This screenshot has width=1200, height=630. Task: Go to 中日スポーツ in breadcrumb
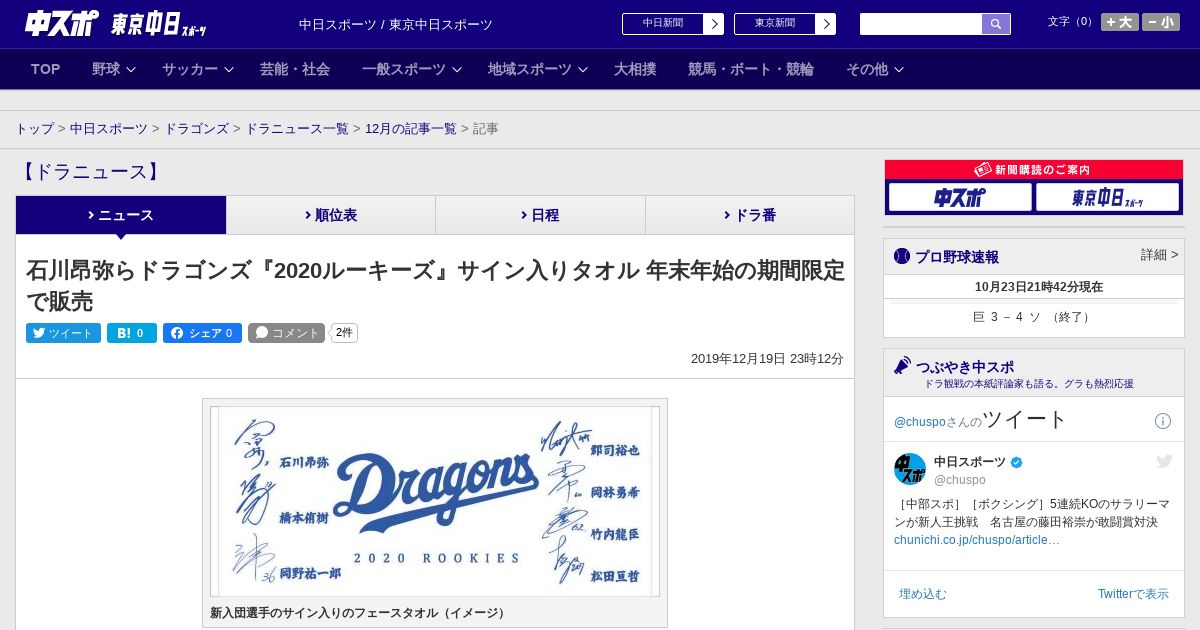coord(109,129)
